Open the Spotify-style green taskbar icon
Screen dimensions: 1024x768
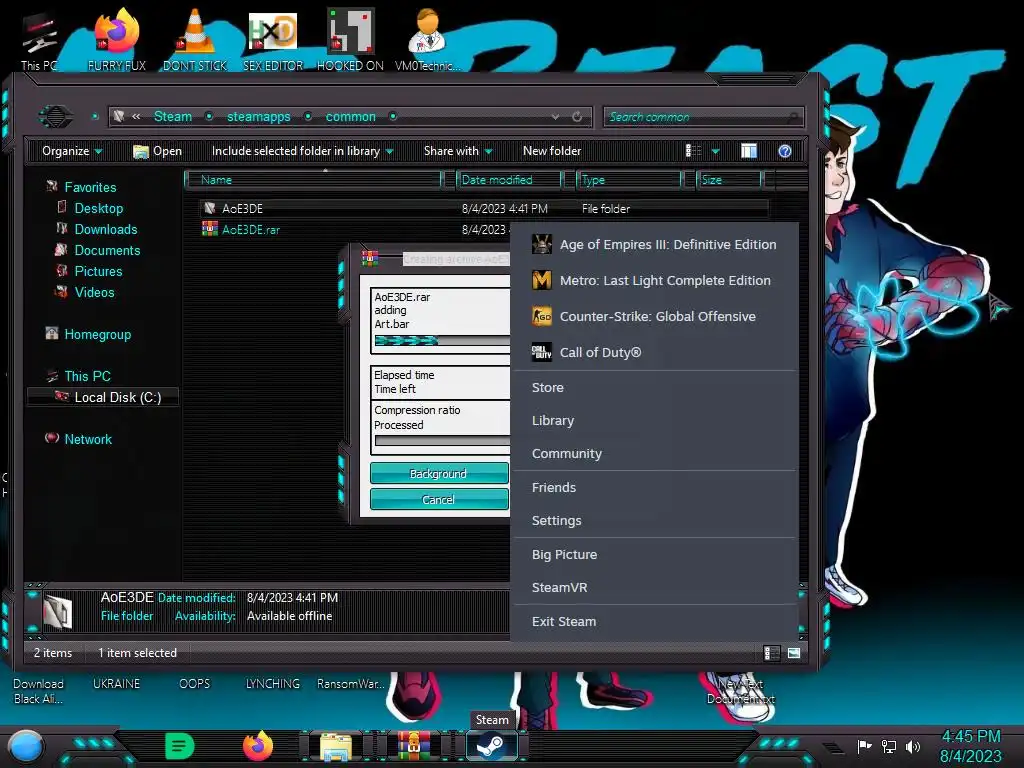pos(180,746)
